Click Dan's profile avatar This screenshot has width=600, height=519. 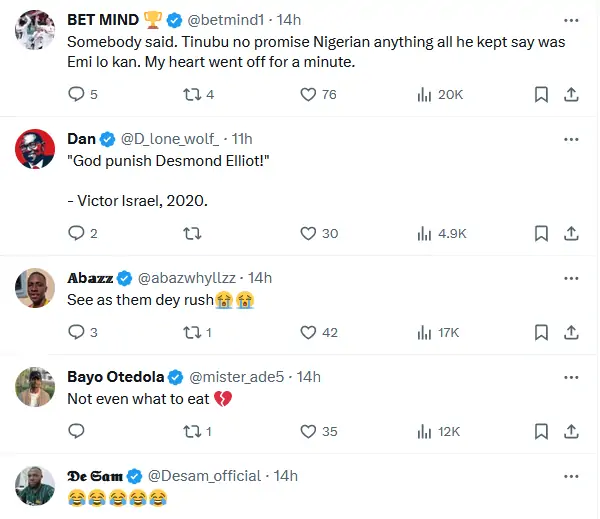(x=35, y=149)
